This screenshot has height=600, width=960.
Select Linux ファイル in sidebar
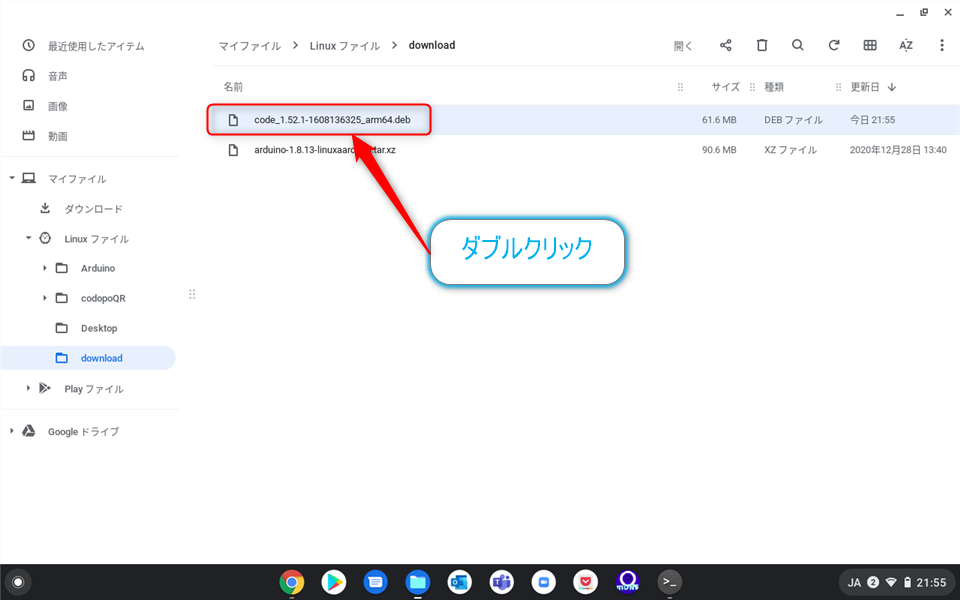96,239
